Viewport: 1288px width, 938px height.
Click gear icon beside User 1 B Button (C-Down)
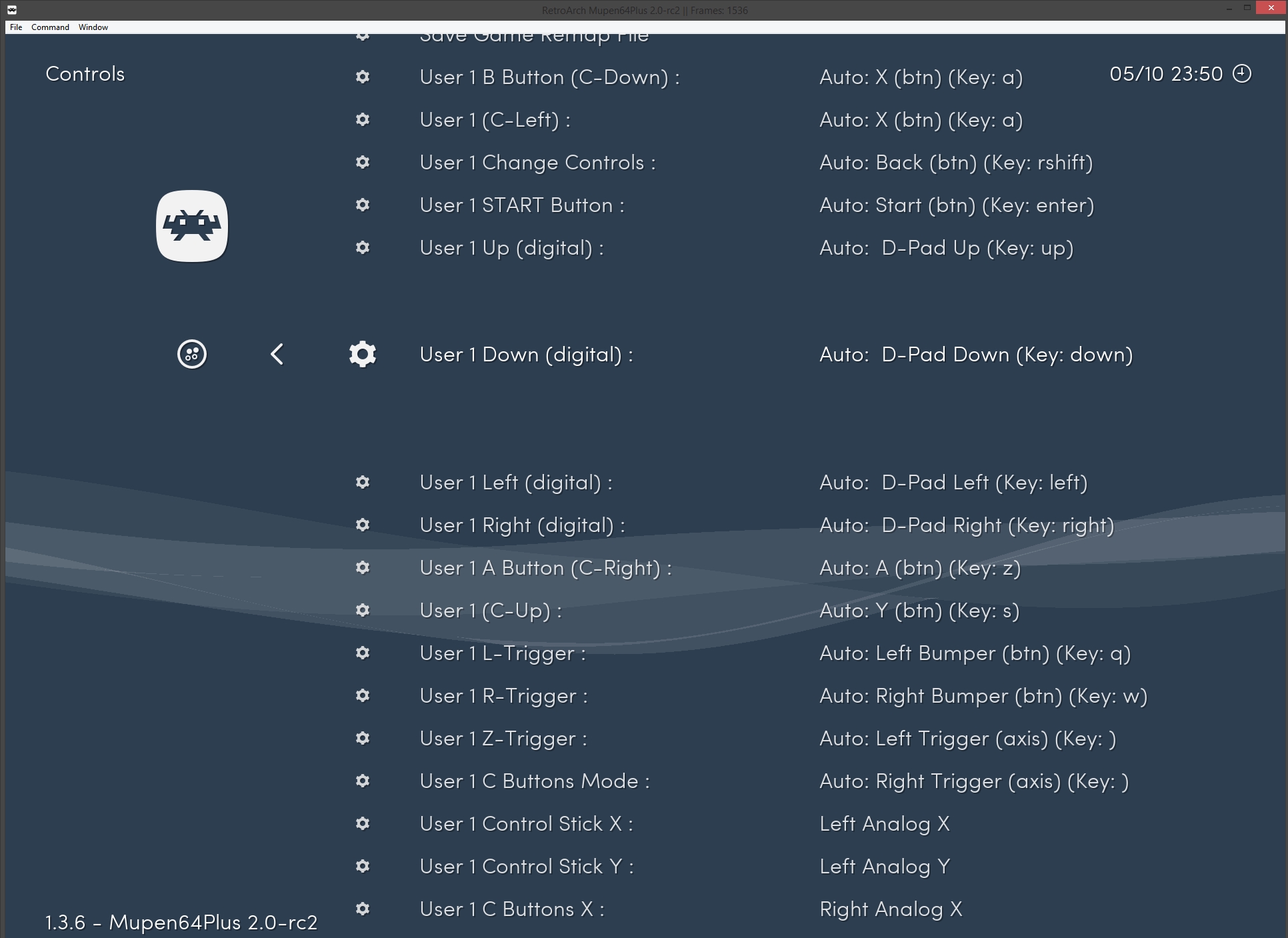(363, 77)
